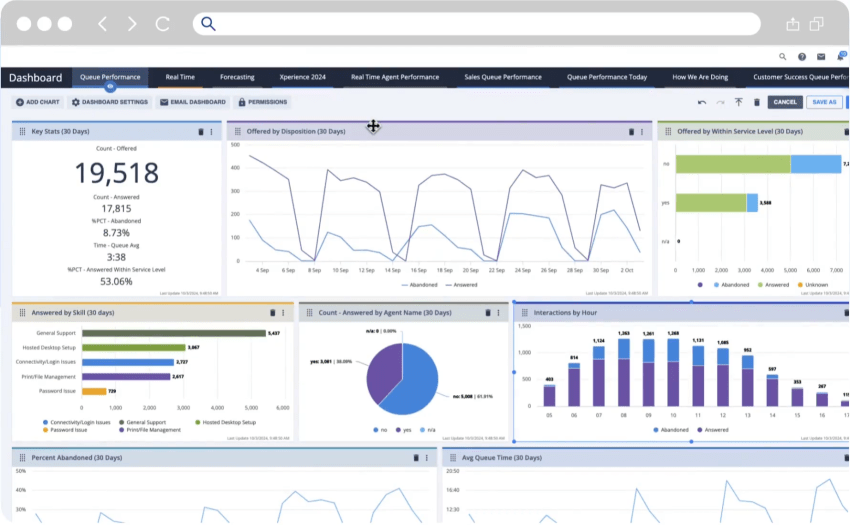Open the three-dot menu on Percent Abandoned panel
Viewport: 850px width, 525px height.
[427, 458]
